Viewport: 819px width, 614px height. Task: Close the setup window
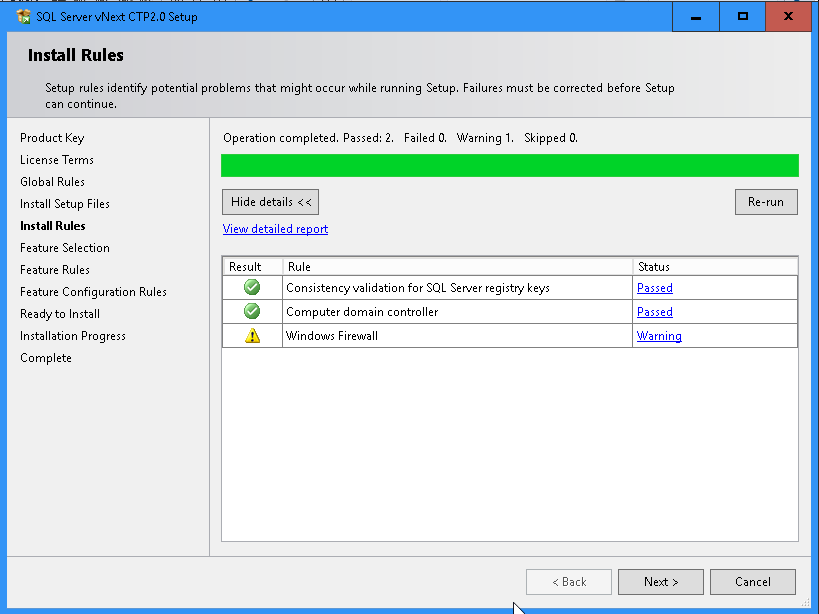pyautogui.click(x=788, y=17)
